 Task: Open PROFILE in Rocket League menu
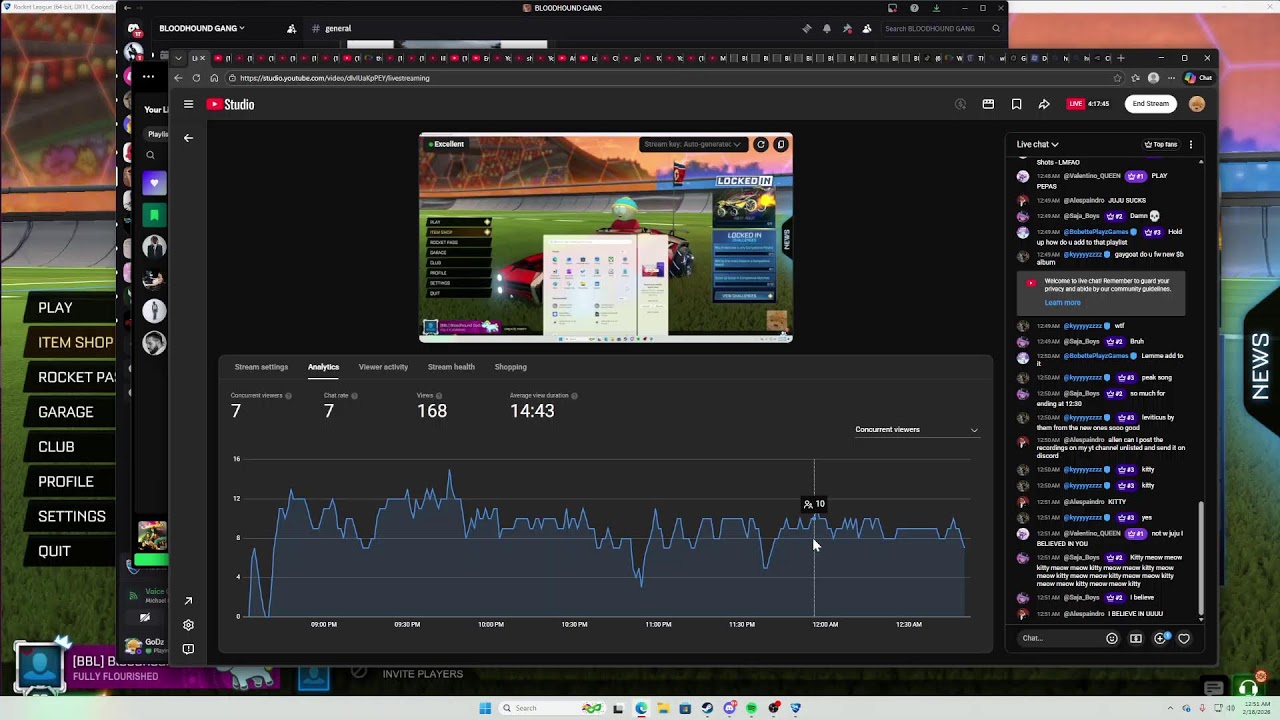(66, 481)
